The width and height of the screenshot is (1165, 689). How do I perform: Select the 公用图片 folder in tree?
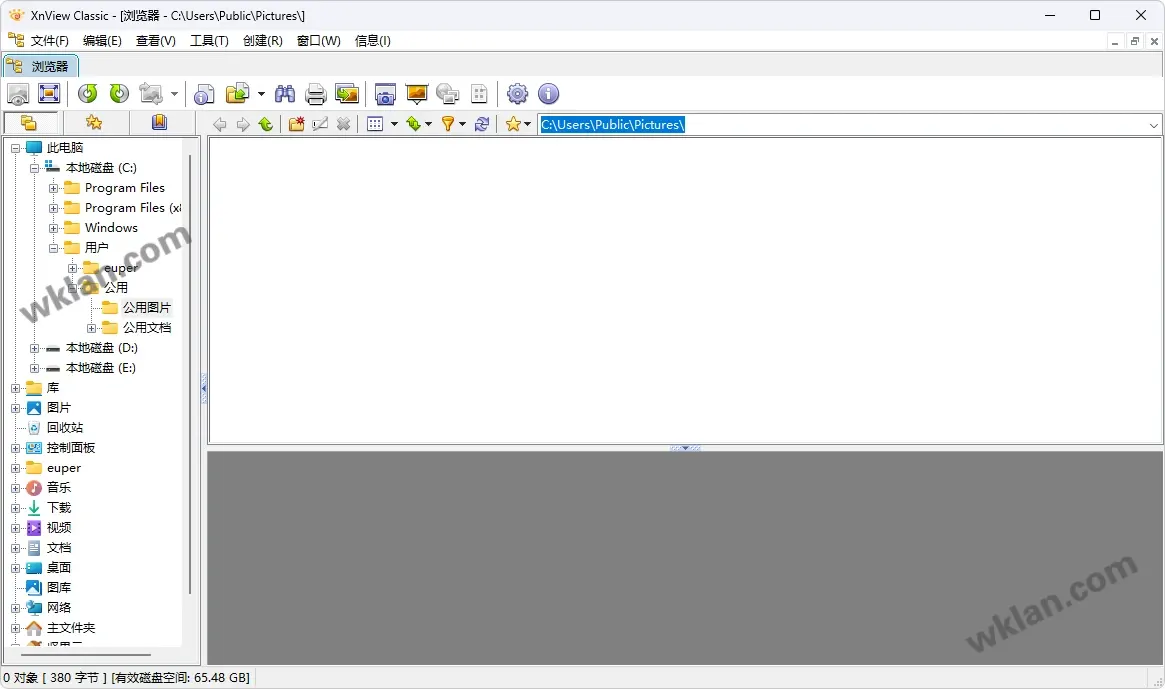pyautogui.click(x=147, y=308)
